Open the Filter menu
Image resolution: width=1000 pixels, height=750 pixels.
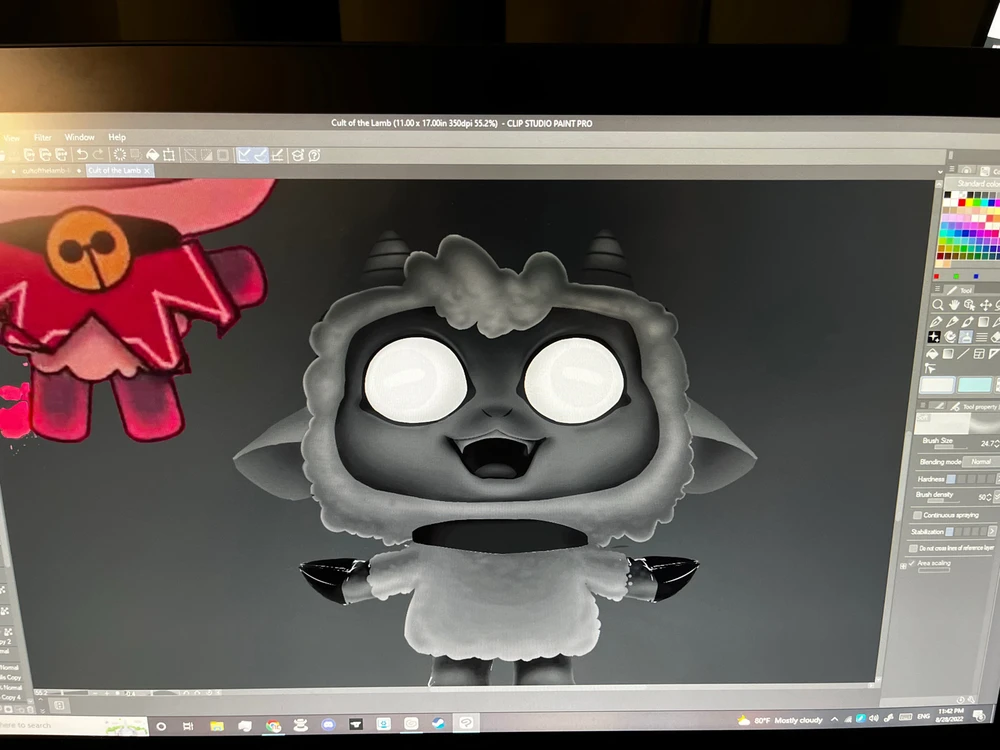[x=43, y=137]
